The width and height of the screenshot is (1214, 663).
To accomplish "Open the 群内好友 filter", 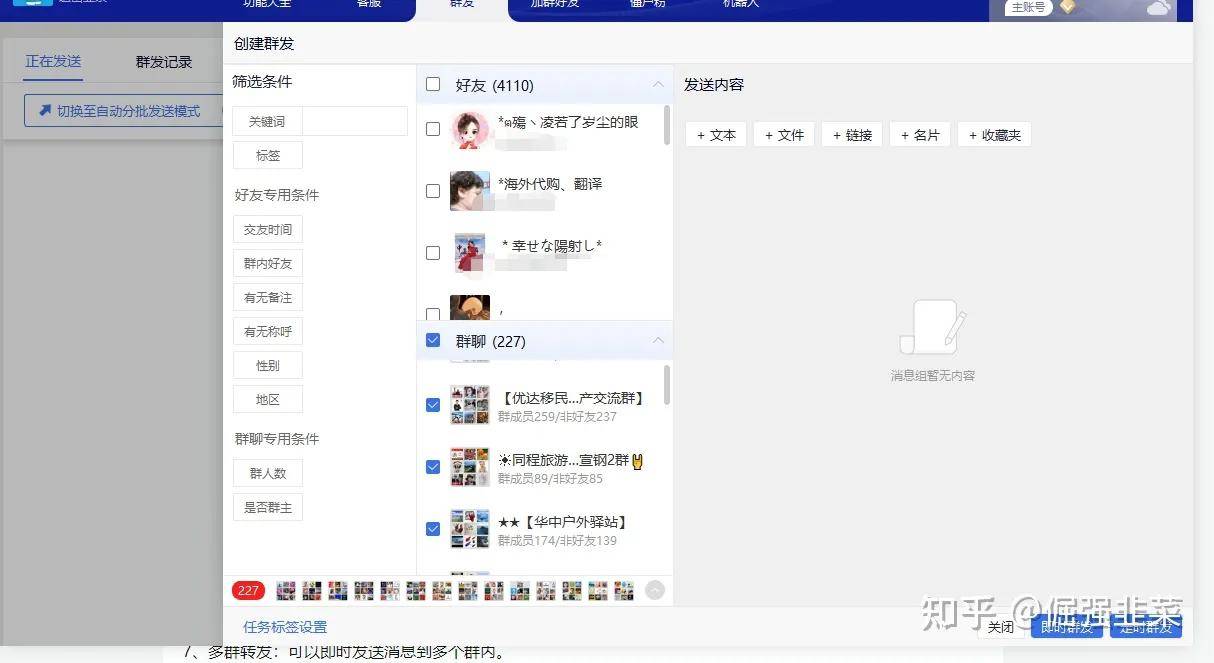I will click(267, 263).
